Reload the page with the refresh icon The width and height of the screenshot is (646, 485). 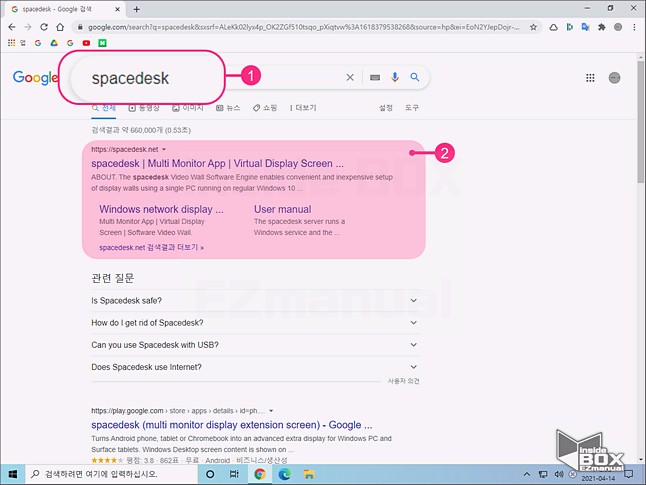[44, 27]
